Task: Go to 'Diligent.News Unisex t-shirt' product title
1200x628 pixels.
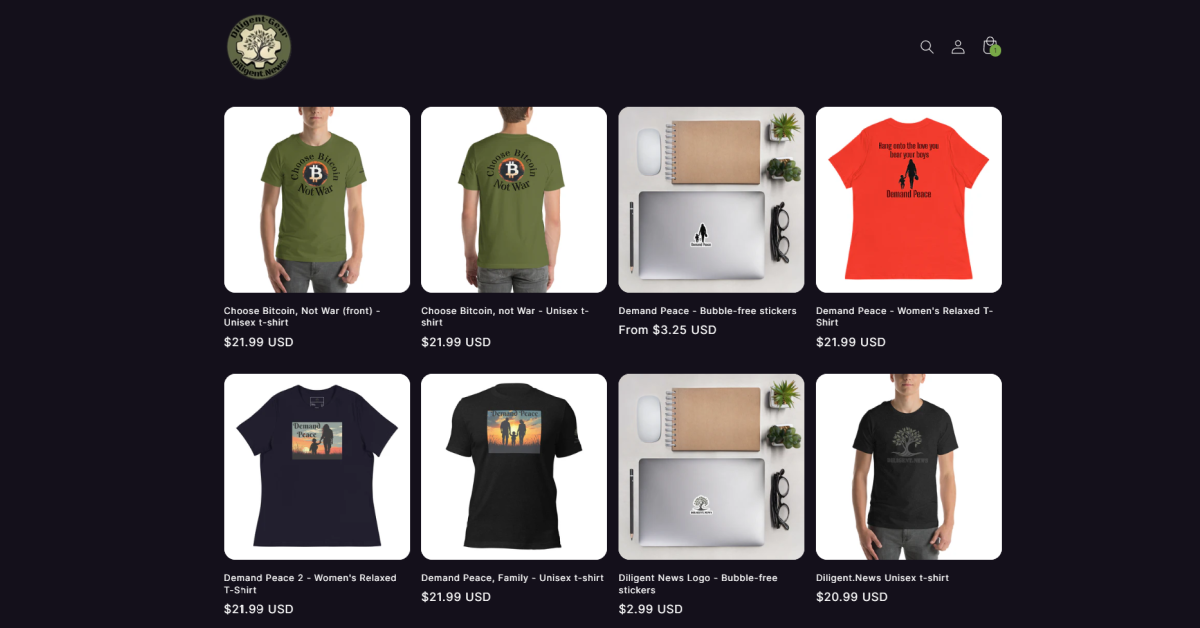Action: pos(882,578)
